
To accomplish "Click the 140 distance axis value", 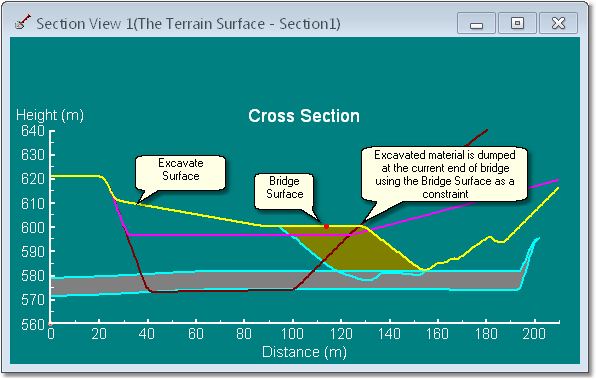I will [389, 334].
